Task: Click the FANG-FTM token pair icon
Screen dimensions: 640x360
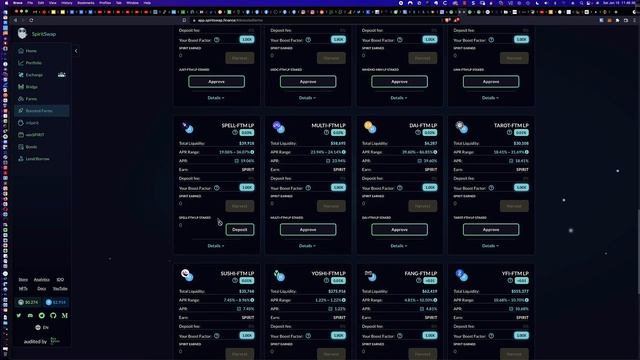Action: pos(370,275)
